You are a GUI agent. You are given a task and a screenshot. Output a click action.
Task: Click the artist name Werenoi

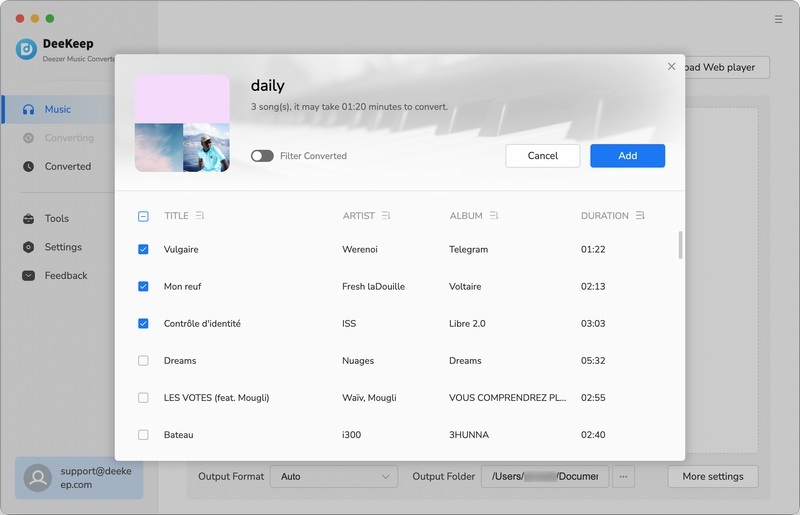(360, 249)
